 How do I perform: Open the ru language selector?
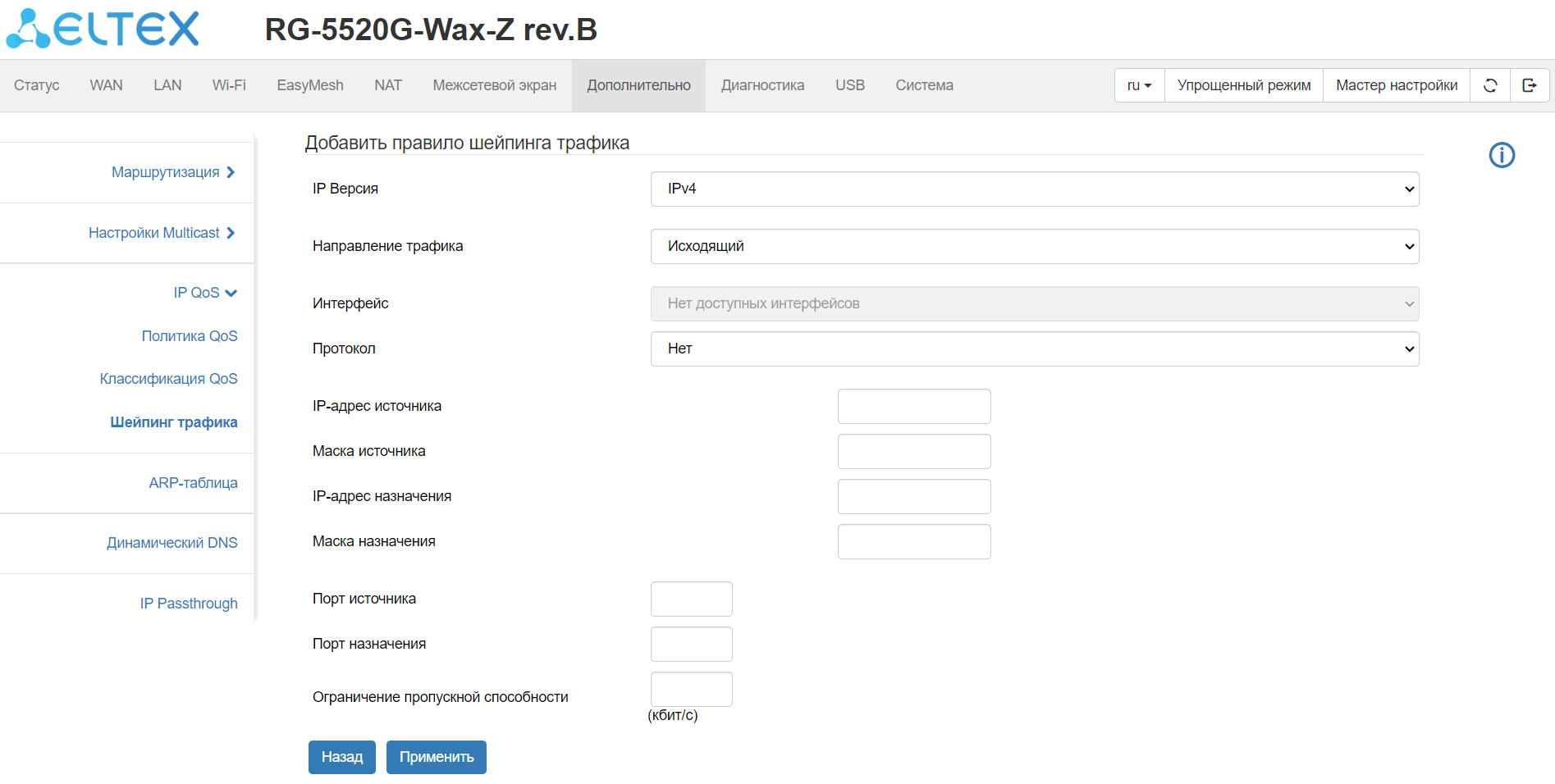coord(1139,85)
